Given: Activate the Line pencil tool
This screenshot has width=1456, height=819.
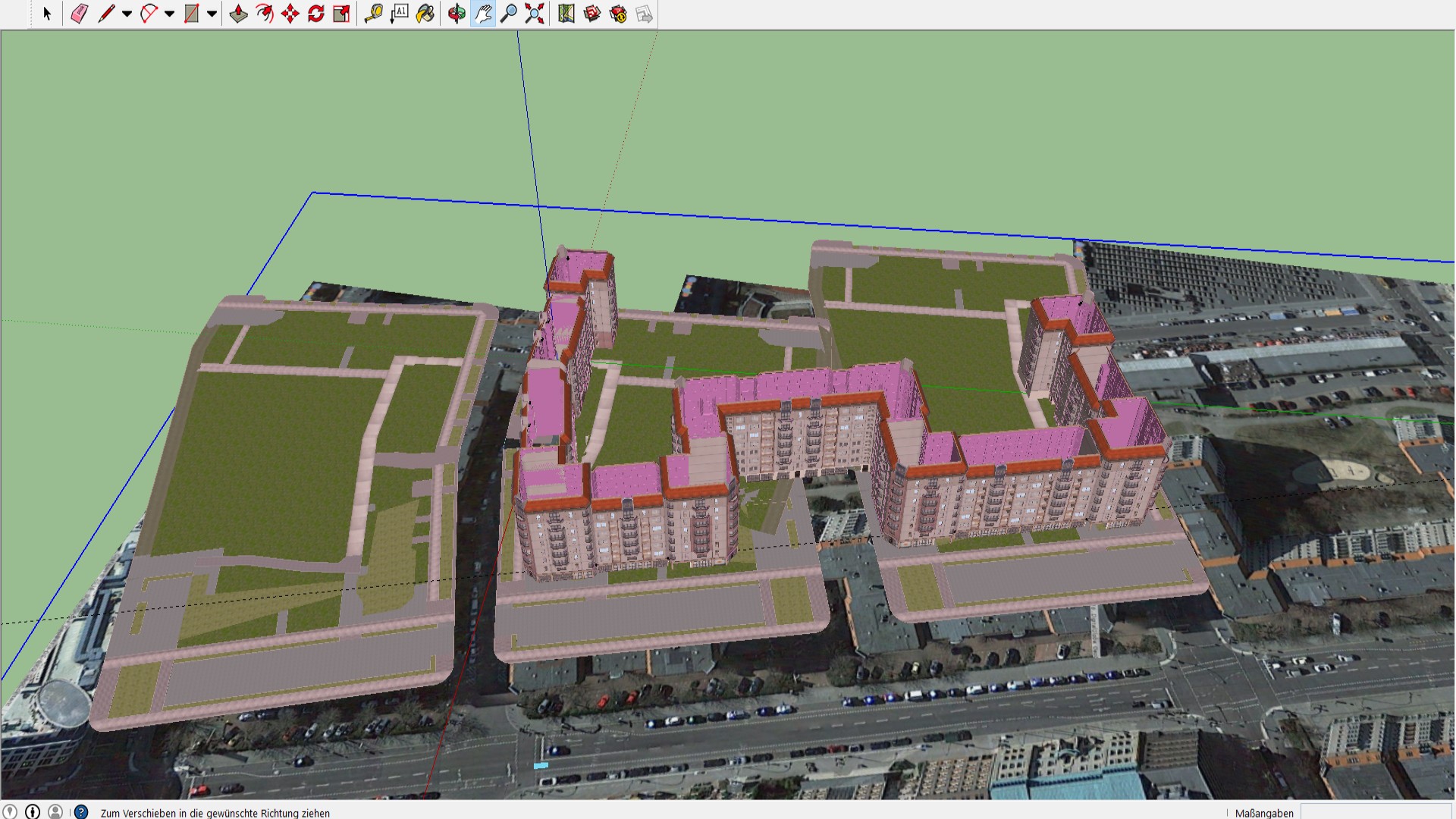Looking at the screenshot, I should coord(106,14).
